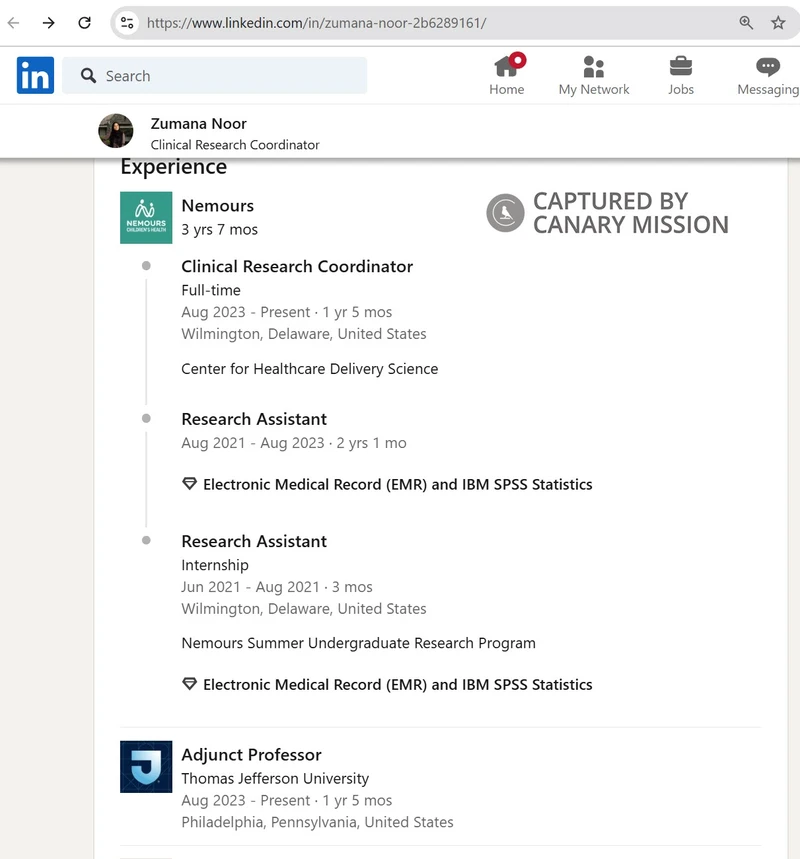Click the Experience section heading

click(x=174, y=167)
